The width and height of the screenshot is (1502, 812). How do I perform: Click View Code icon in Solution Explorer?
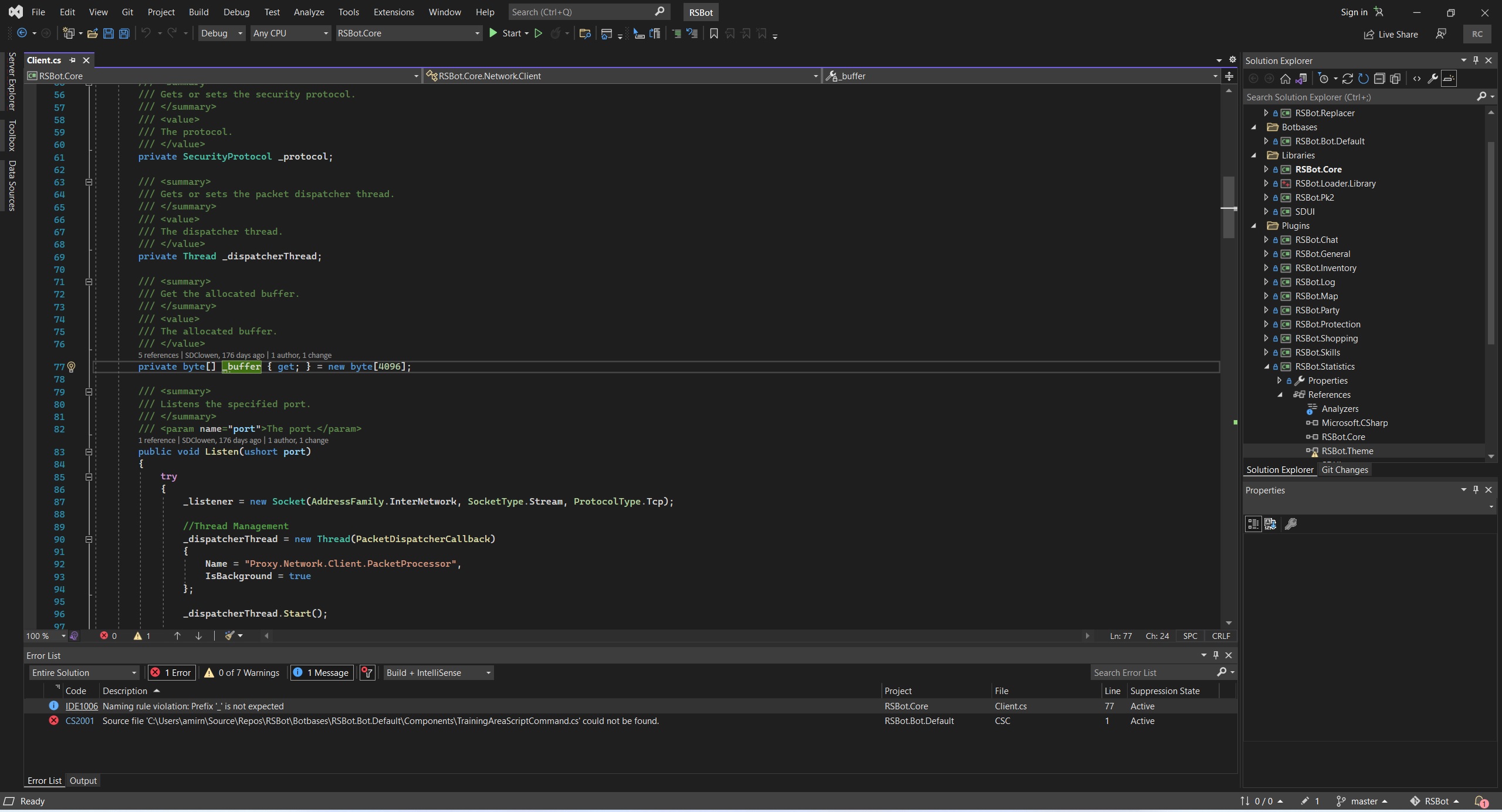tap(1417, 79)
